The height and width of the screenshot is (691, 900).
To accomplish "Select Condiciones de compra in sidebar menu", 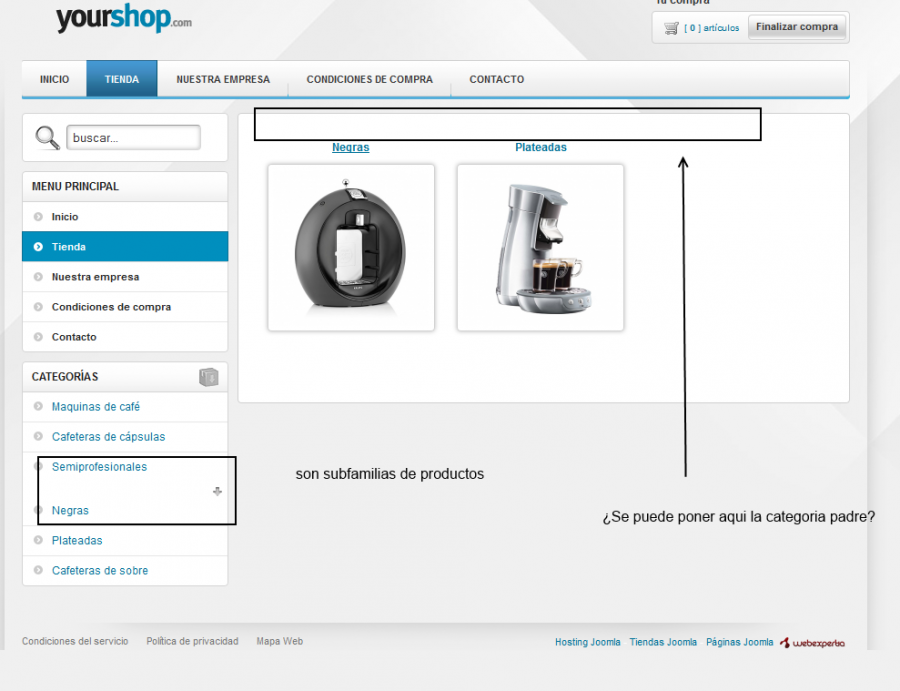I will click(x=125, y=306).
